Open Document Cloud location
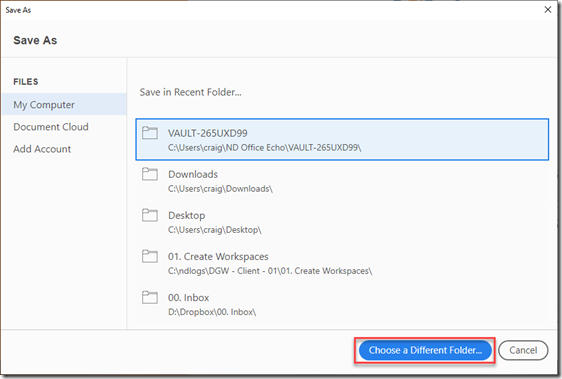Image resolution: width=562 pixels, height=379 pixels. tap(51, 127)
